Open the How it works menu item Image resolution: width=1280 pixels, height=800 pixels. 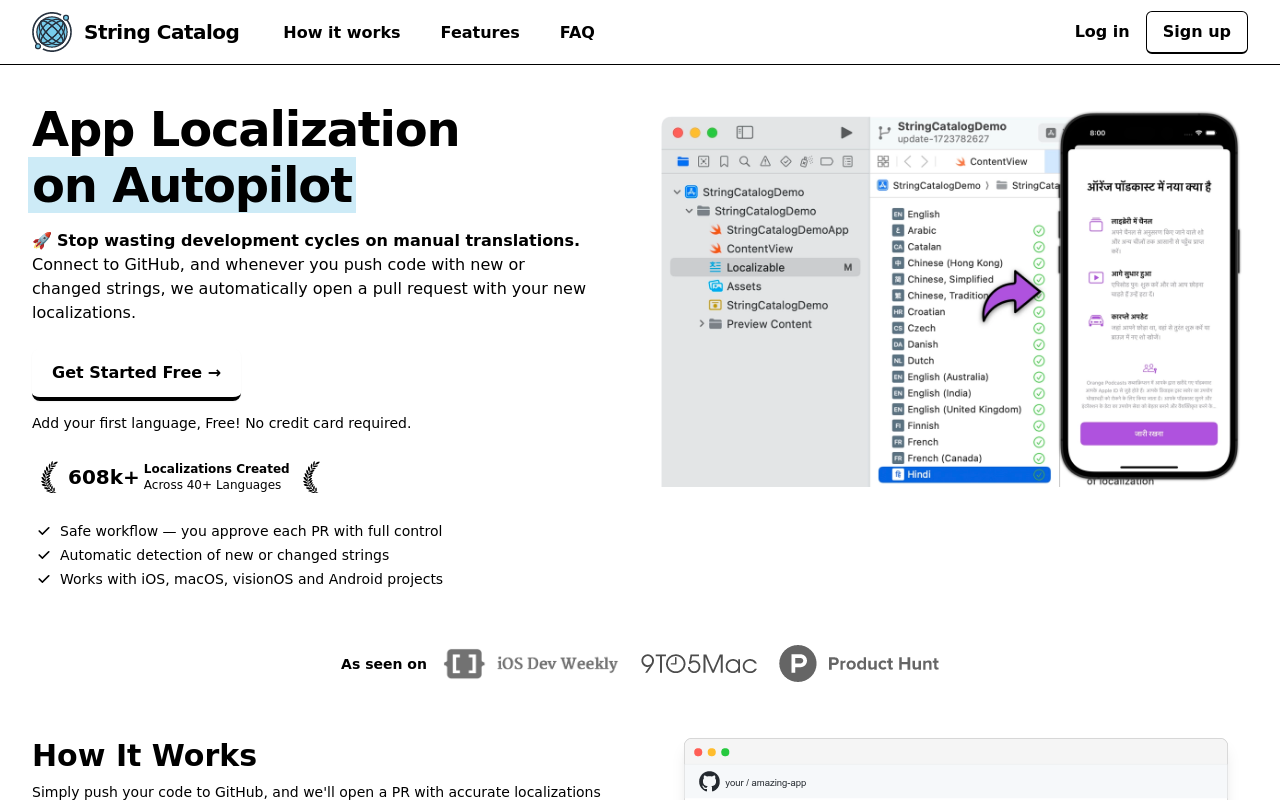pyautogui.click(x=341, y=32)
